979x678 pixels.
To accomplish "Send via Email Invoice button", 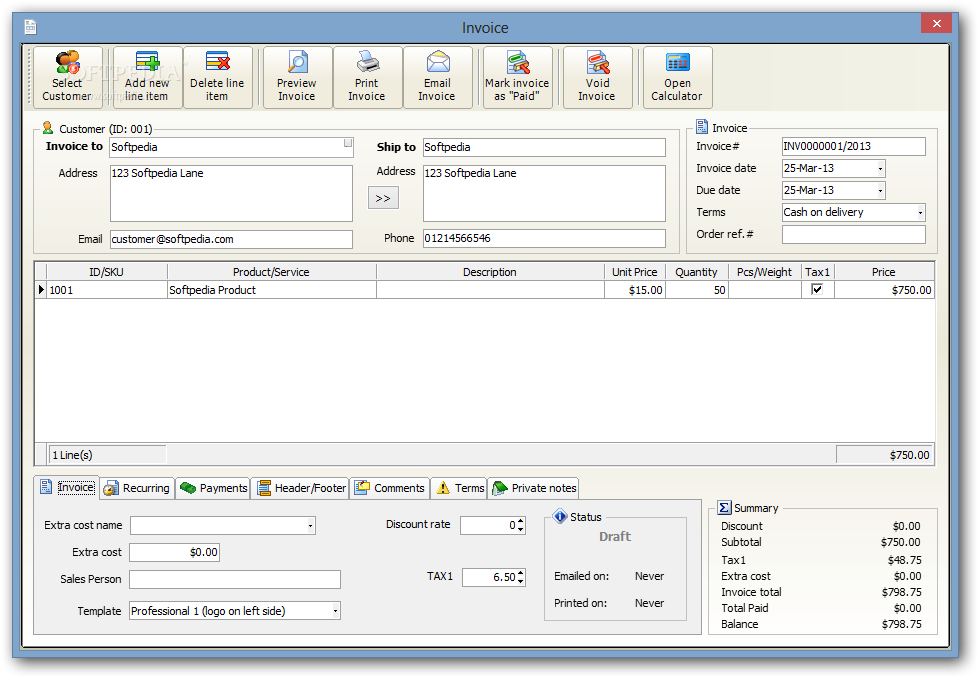I will [437, 77].
